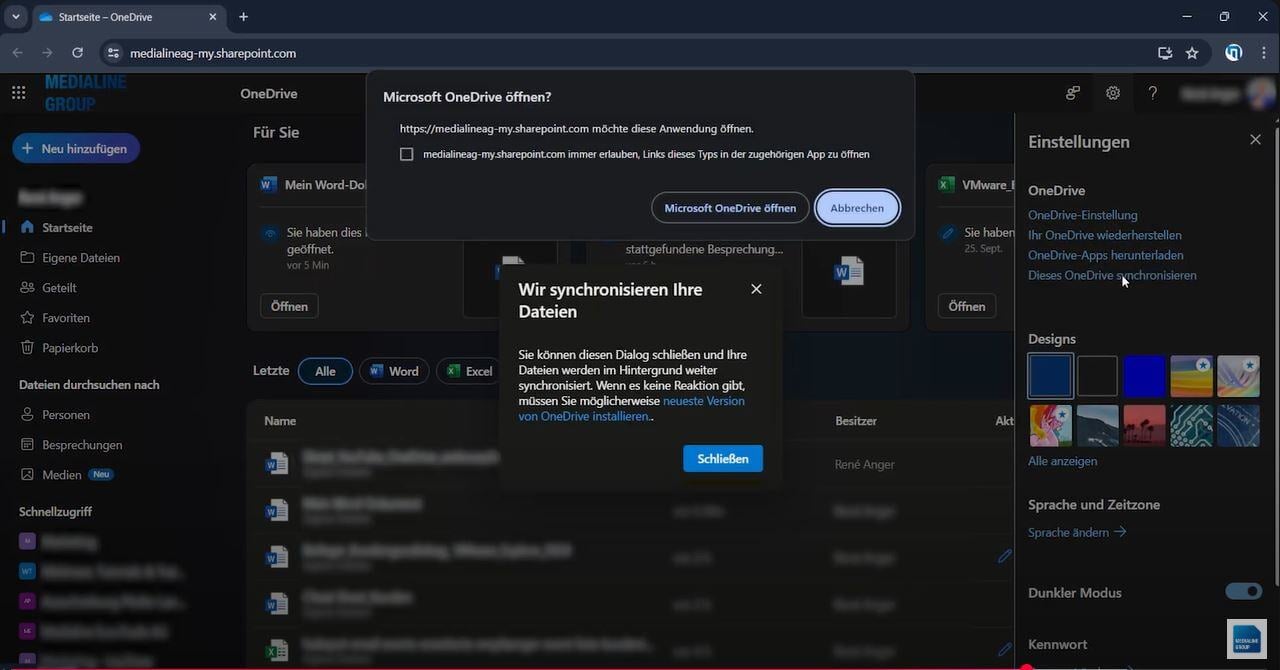The image size is (1280, 670).
Task: Click the 'Sprache ändern' link
Action: [x=1077, y=532]
